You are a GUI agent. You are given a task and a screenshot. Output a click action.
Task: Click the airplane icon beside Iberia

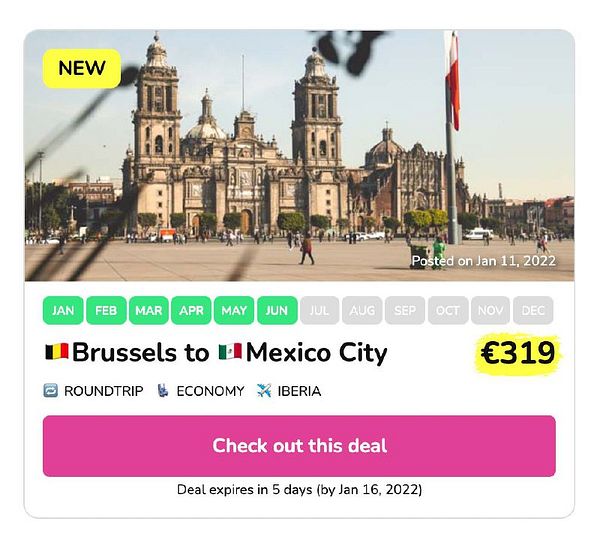point(264,391)
